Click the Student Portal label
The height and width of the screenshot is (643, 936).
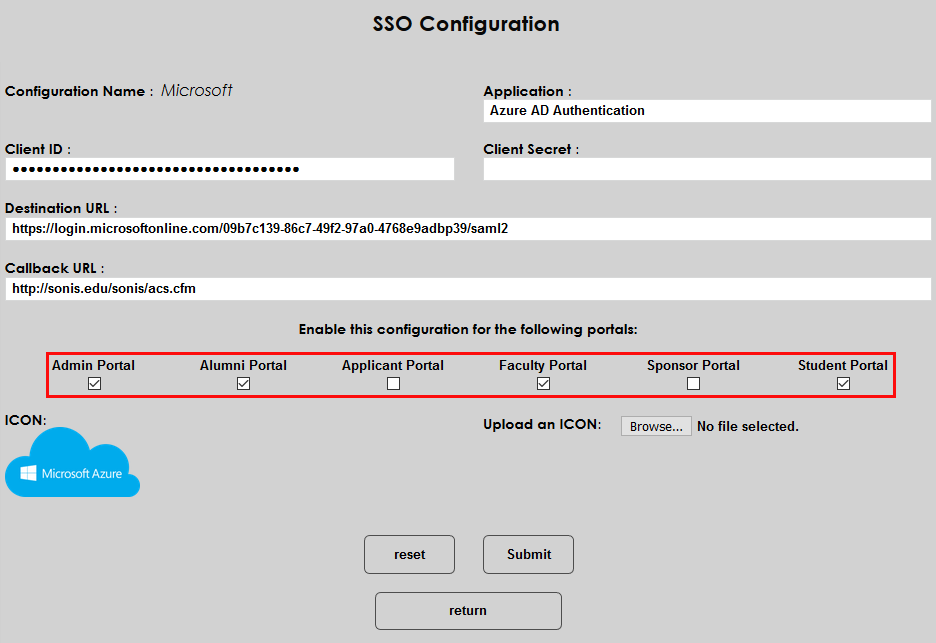point(843,365)
